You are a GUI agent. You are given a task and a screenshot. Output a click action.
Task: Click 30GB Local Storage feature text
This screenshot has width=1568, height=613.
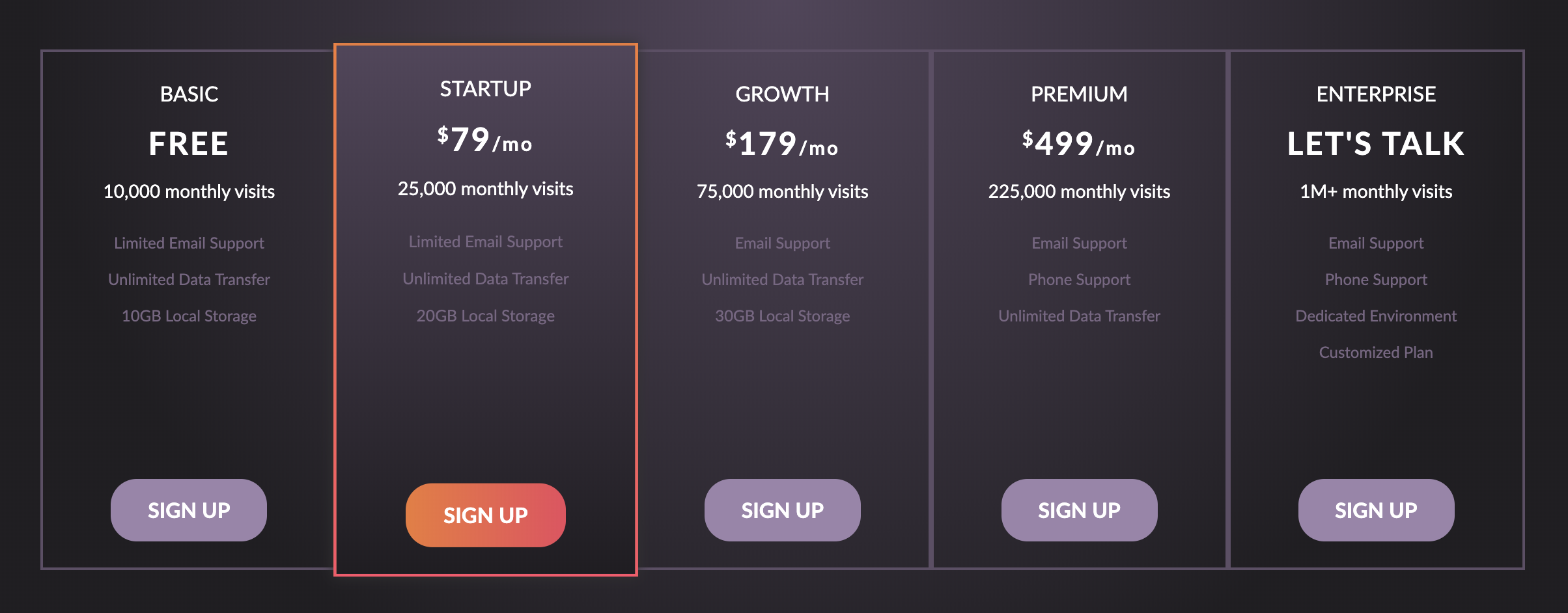point(783,316)
